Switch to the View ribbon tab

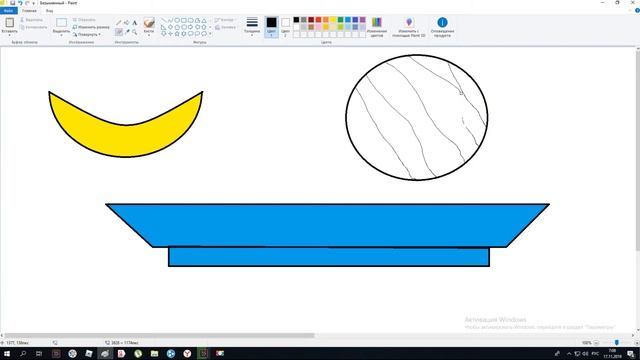[x=49, y=11]
